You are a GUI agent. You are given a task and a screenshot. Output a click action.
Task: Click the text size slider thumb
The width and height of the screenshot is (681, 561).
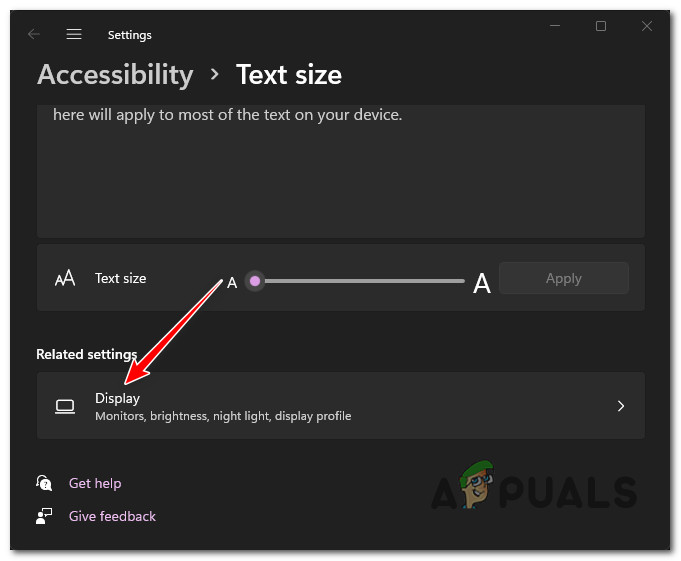click(255, 282)
